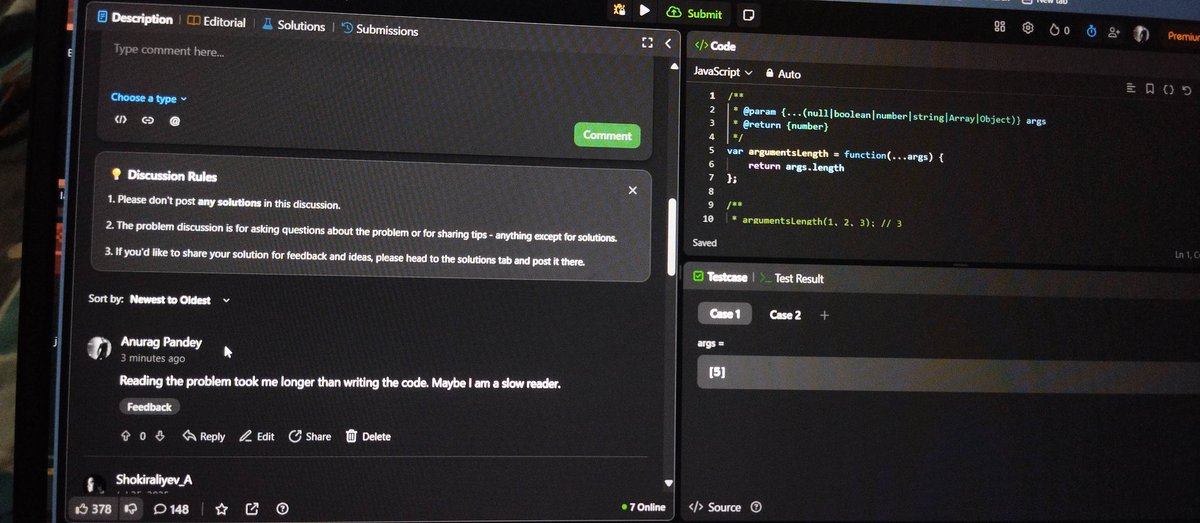The width and height of the screenshot is (1200, 523).
Task: Reply to Anurag Pandey's comment
Action: coord(204,436)
